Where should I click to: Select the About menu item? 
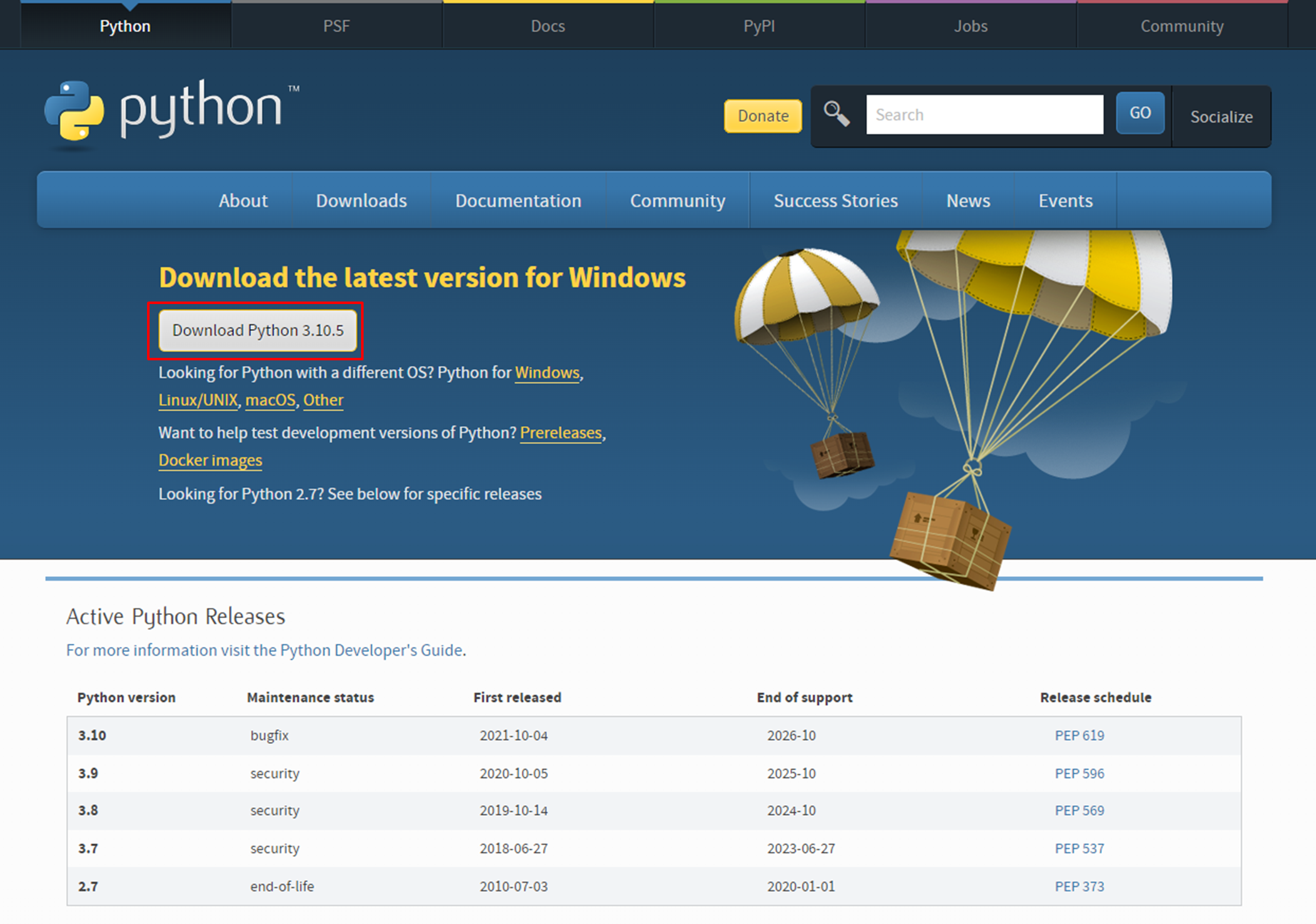point(243,201)
